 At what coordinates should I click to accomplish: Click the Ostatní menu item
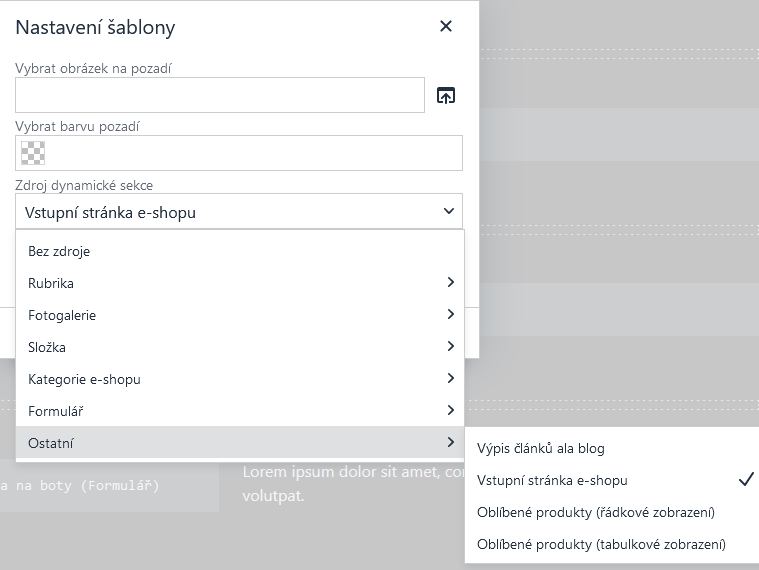(x=239, y=443)
